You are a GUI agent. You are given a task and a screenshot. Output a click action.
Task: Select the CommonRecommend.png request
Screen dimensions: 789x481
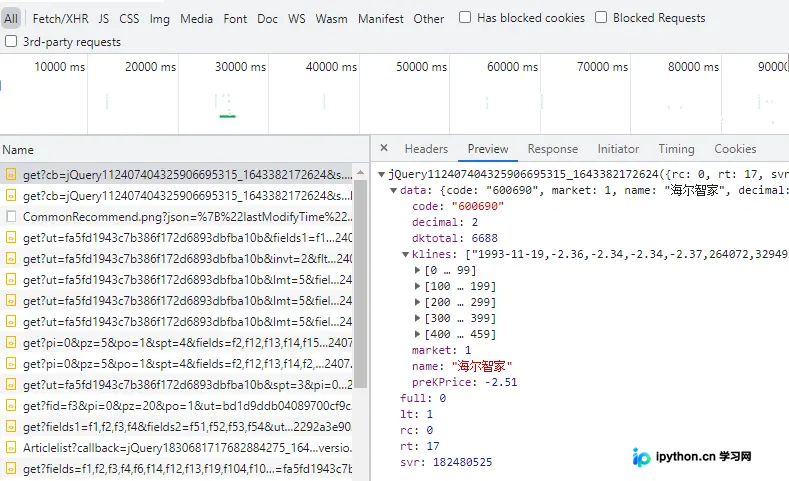tap(177, 217)
